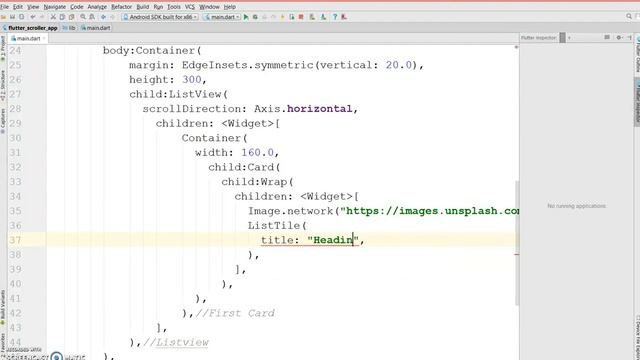Open the Device File Explorer sidebar tab
This screenshot has height=360, width=640.
tap(637, 337)
